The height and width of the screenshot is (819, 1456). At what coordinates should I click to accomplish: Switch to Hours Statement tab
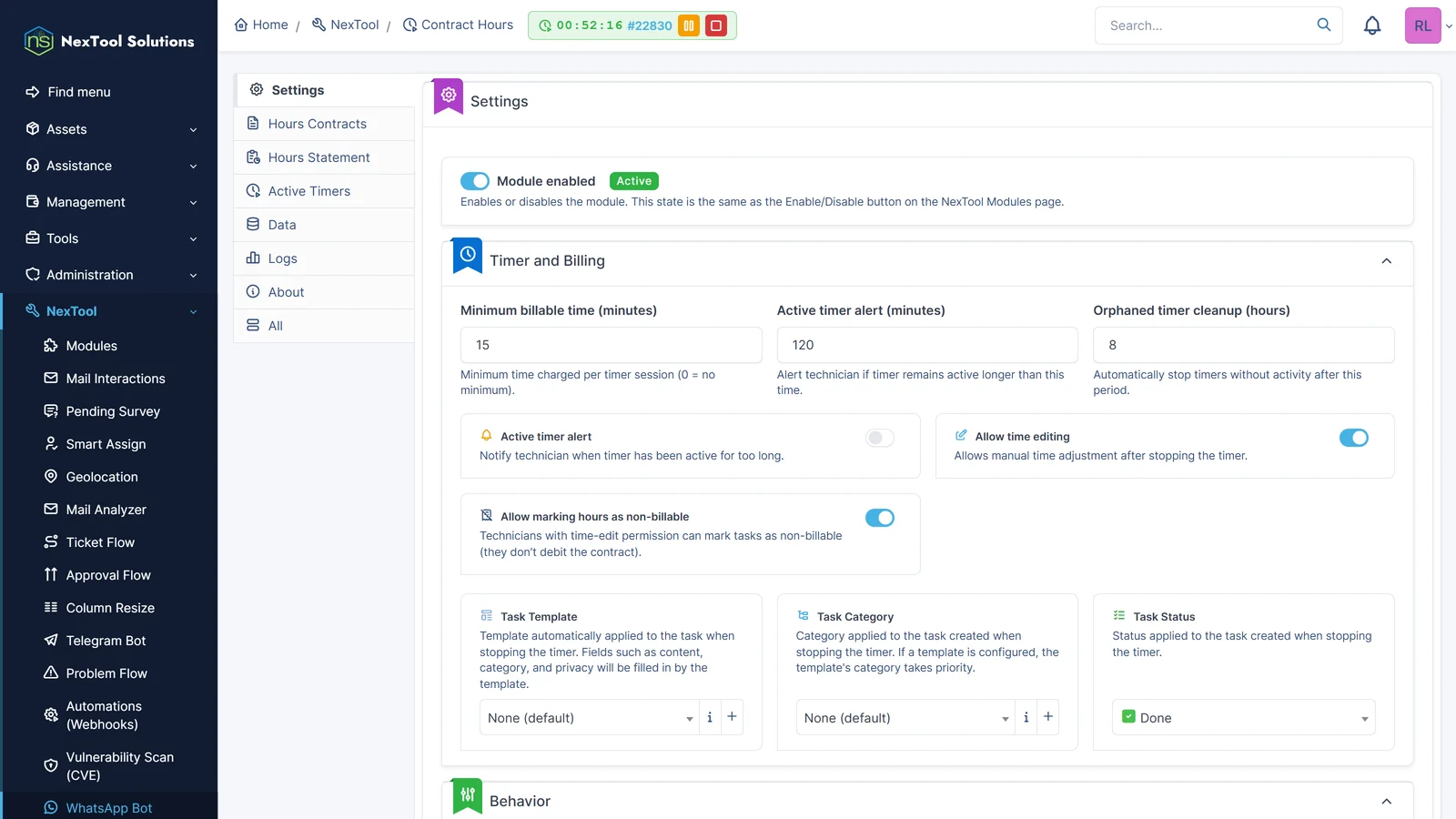(324, 157)
